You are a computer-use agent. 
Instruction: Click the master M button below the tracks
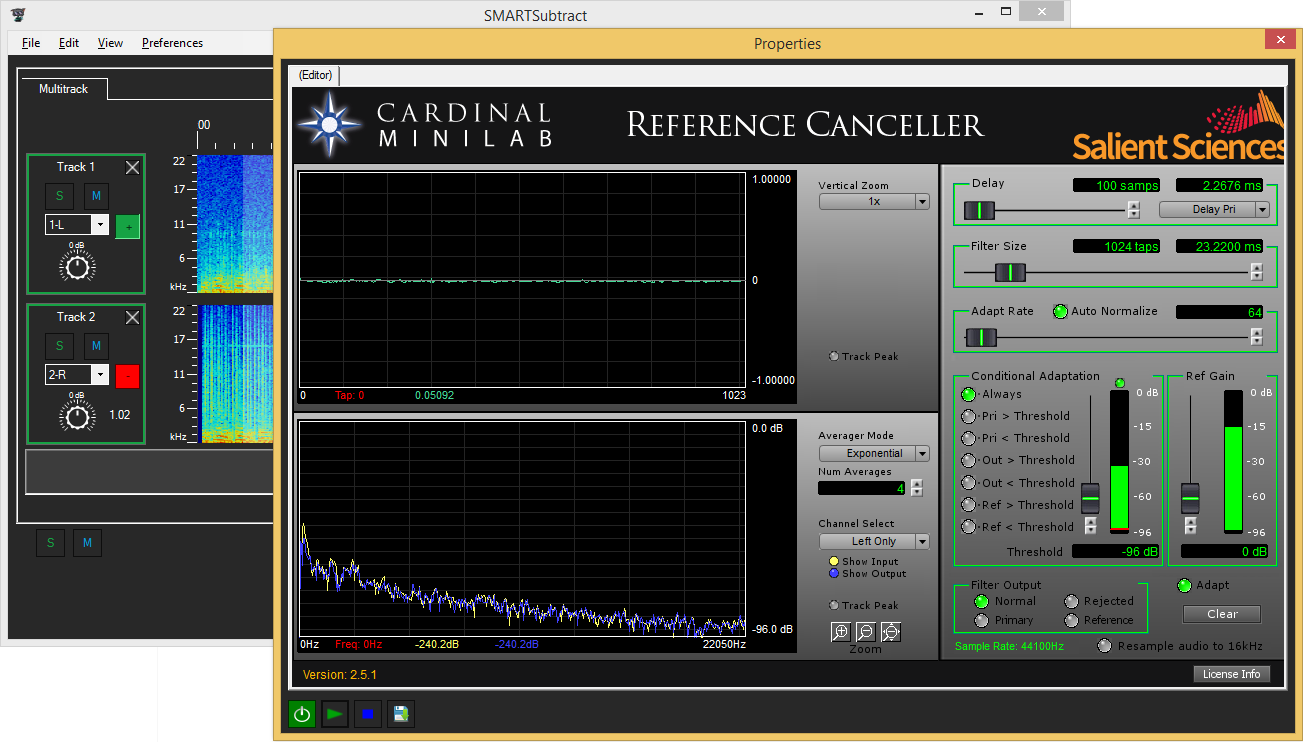click(87, 543)
